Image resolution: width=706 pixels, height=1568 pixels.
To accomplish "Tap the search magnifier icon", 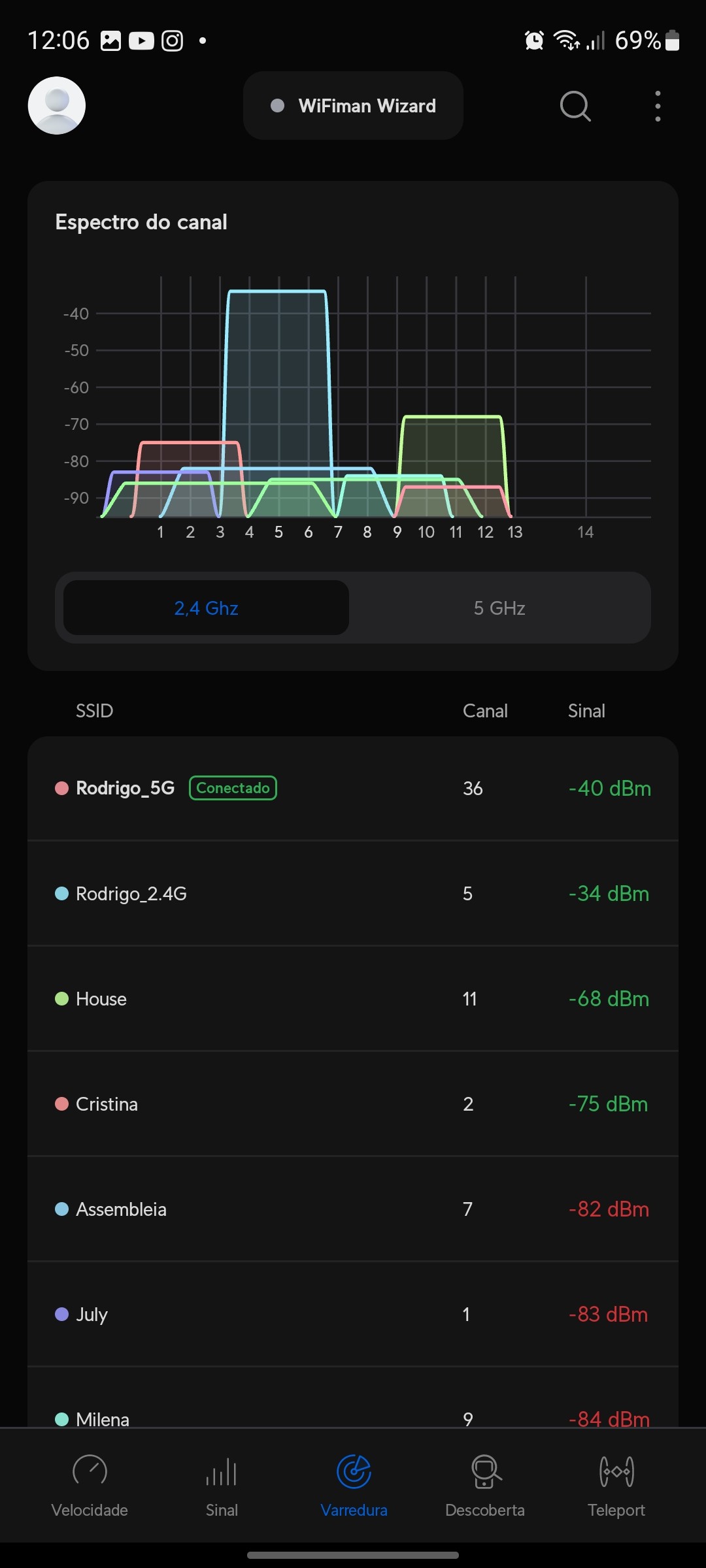I will pos(575,106).
